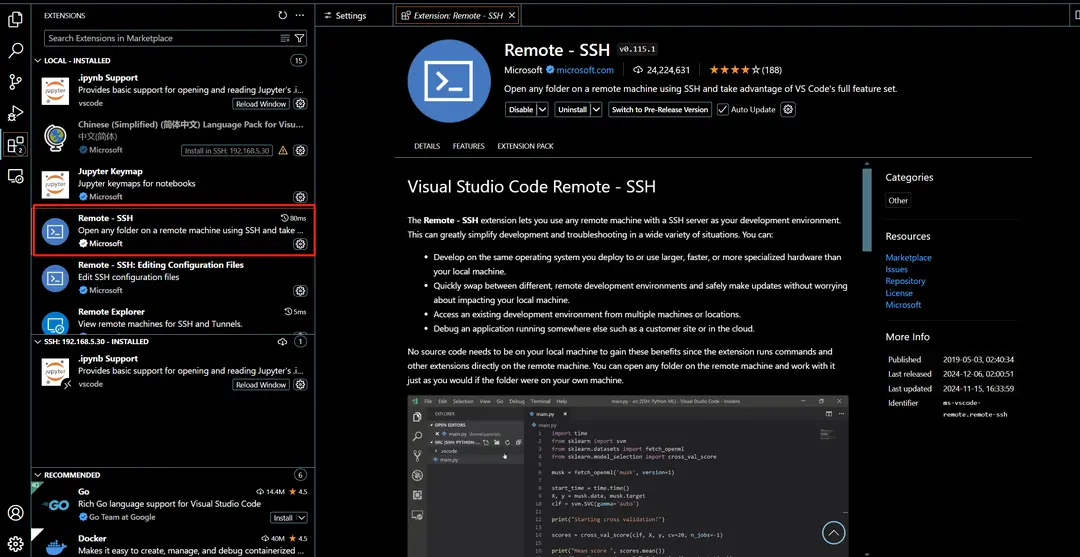The width and height of the screenshot is (1080, 557).
Task: Open the License resource link
Action: 899,293
